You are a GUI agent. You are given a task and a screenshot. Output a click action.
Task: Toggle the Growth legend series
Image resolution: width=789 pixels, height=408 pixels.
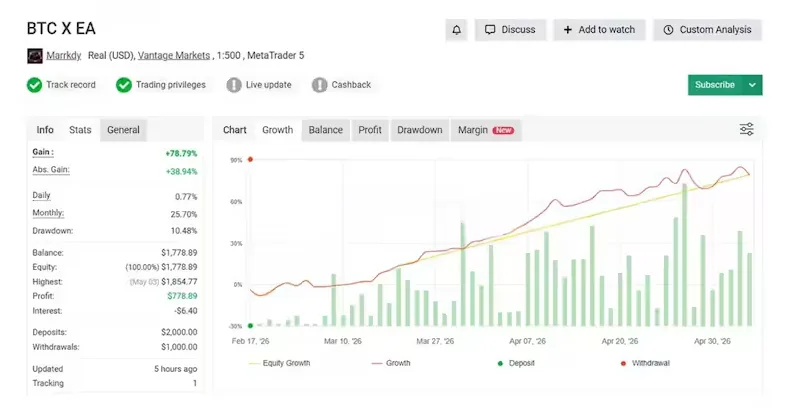(391, 363)
